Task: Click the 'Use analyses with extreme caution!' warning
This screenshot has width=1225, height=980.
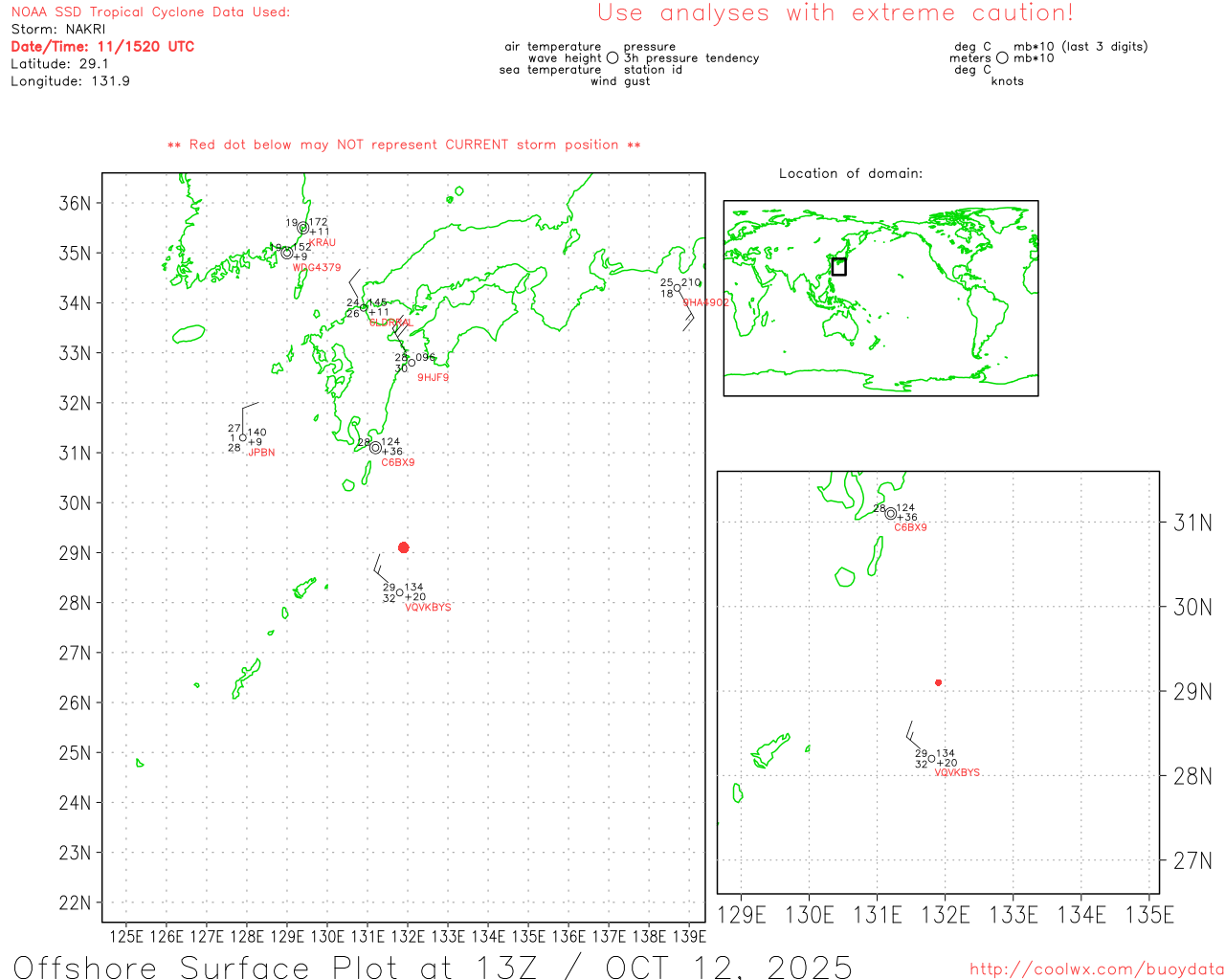Action: pyautogui.click(x=835, y=13)
